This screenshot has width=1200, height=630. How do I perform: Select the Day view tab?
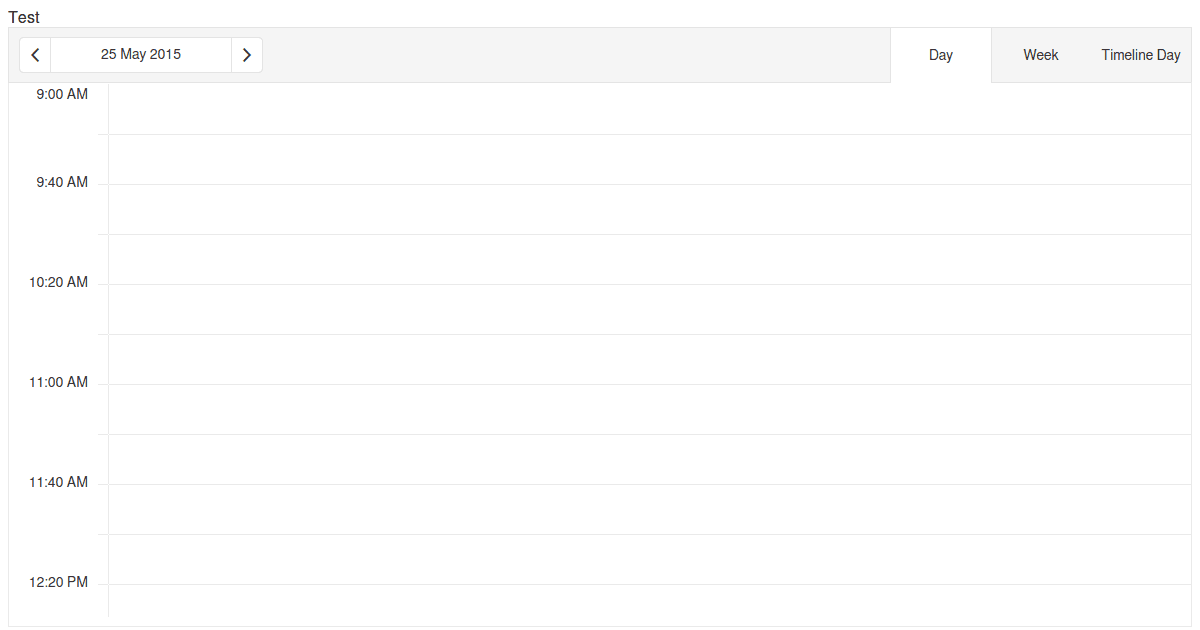940,54
